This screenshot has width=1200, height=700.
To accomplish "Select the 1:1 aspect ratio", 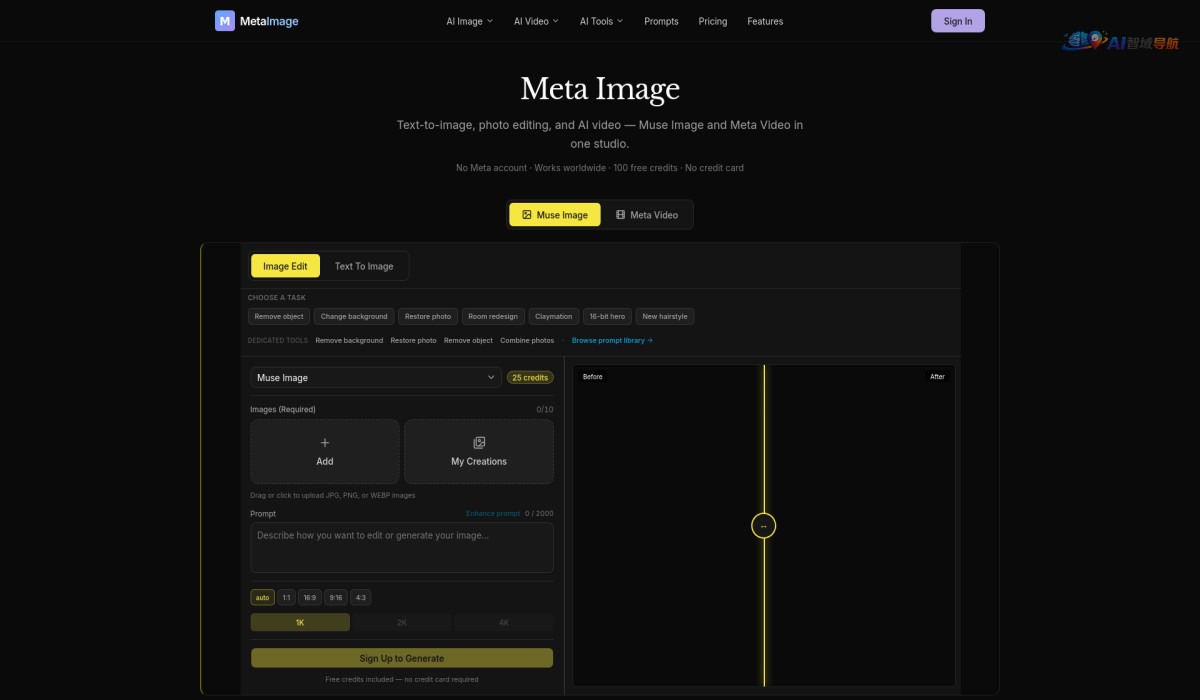I will point(286,597).
